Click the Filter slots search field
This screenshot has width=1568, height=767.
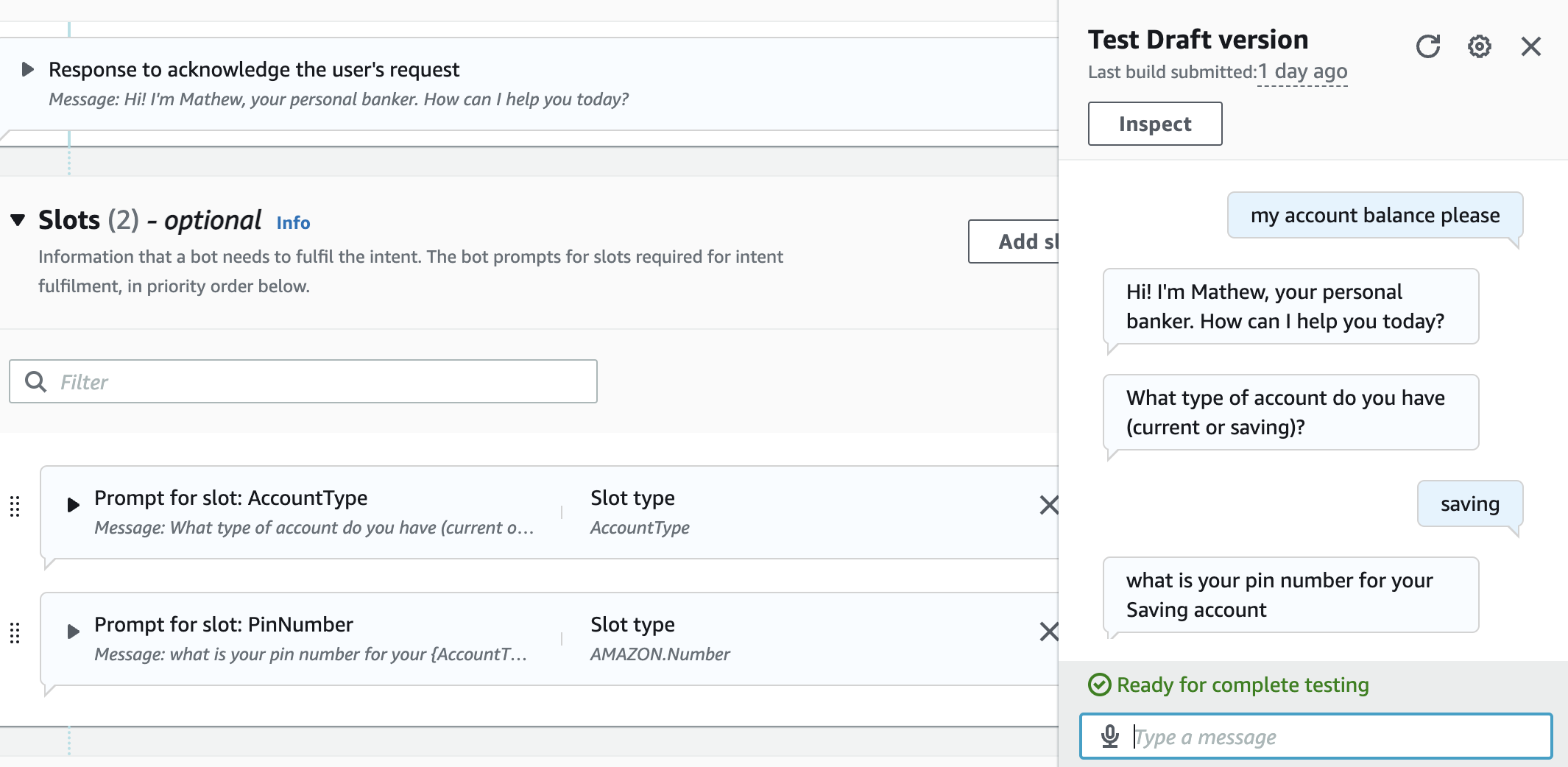pos(324,381)
